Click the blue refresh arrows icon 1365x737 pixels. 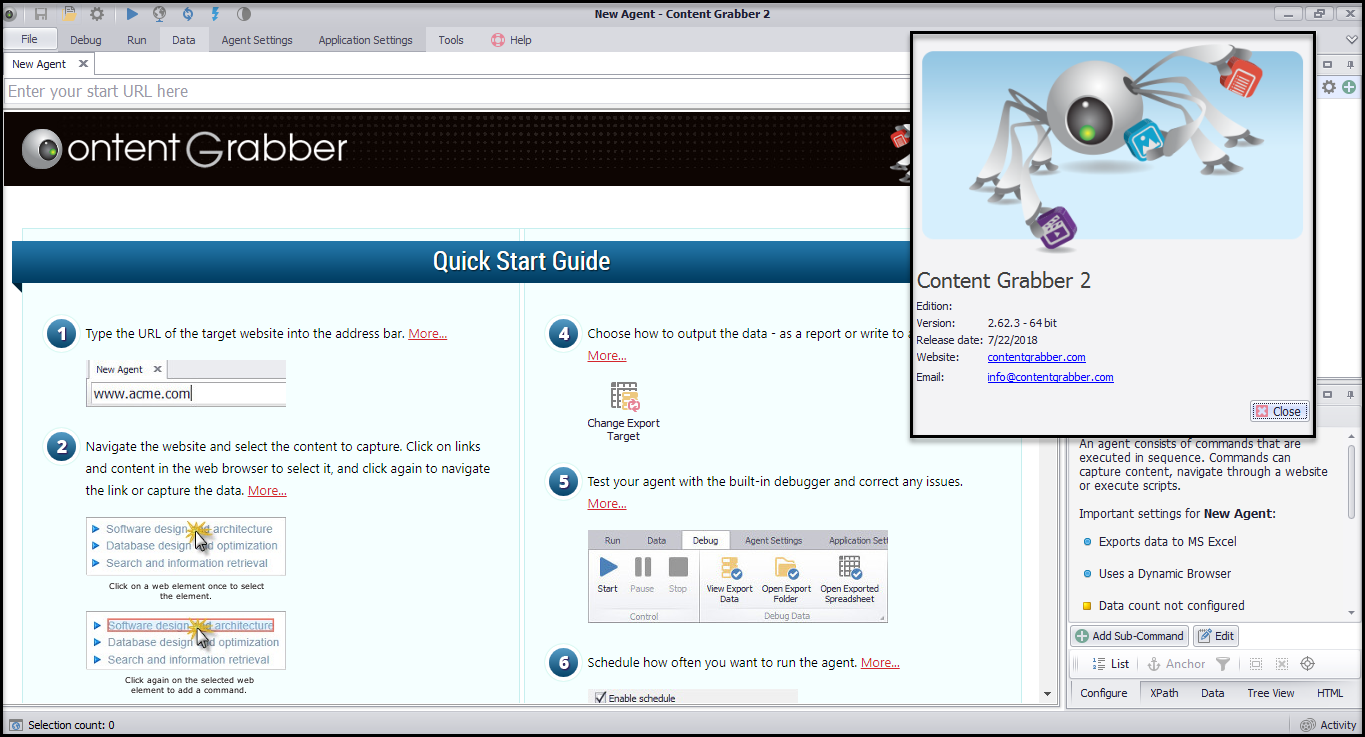[188, 14]
